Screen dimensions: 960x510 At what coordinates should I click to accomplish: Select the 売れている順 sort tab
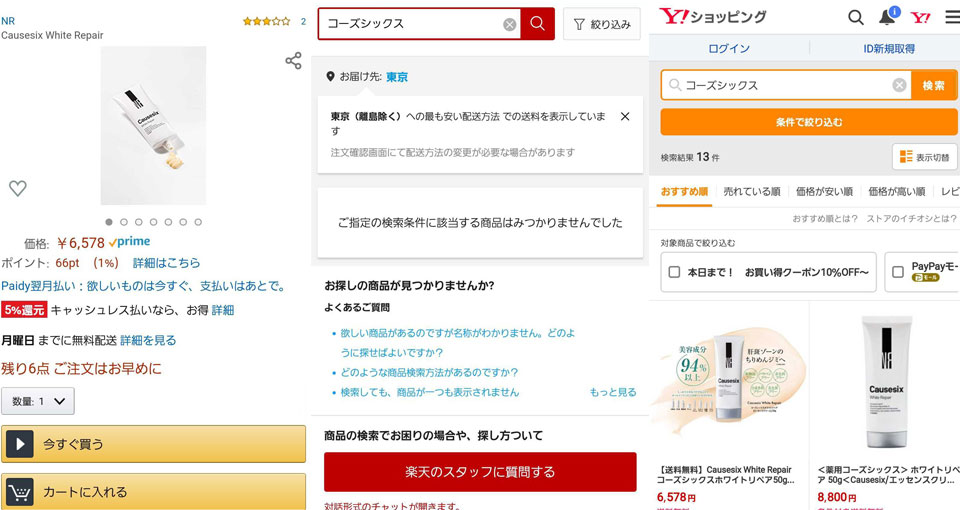tap(751, 191)
